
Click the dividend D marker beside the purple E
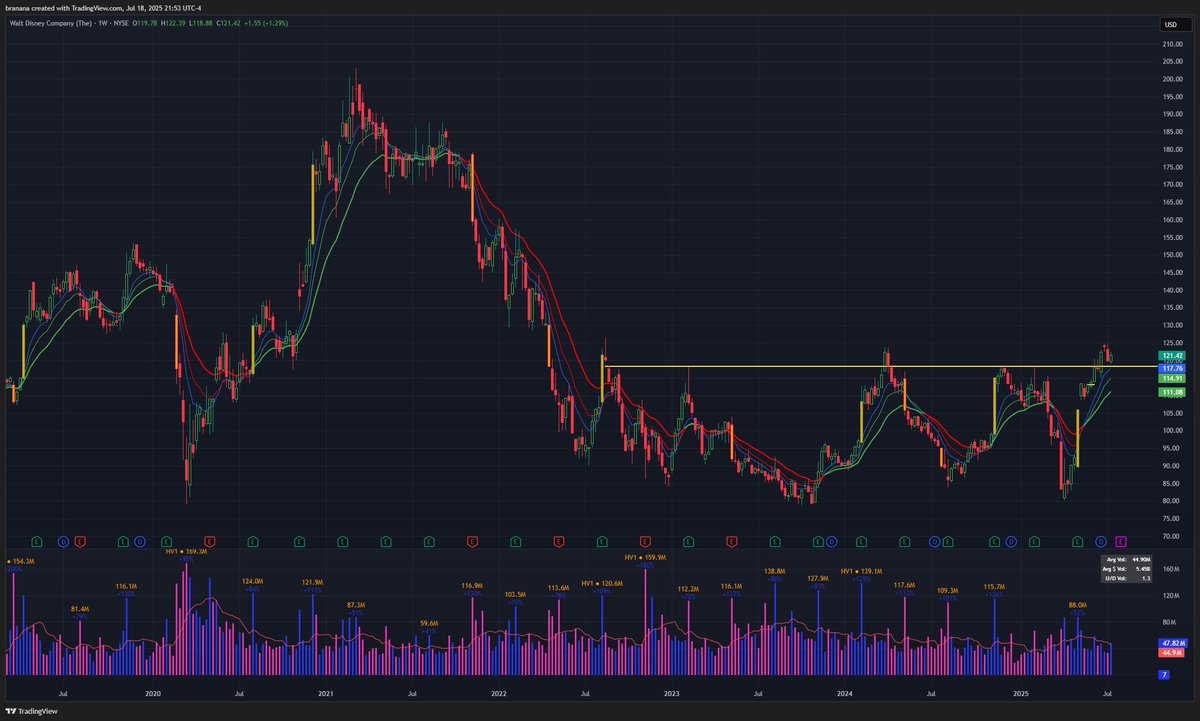coord(1101,541)
